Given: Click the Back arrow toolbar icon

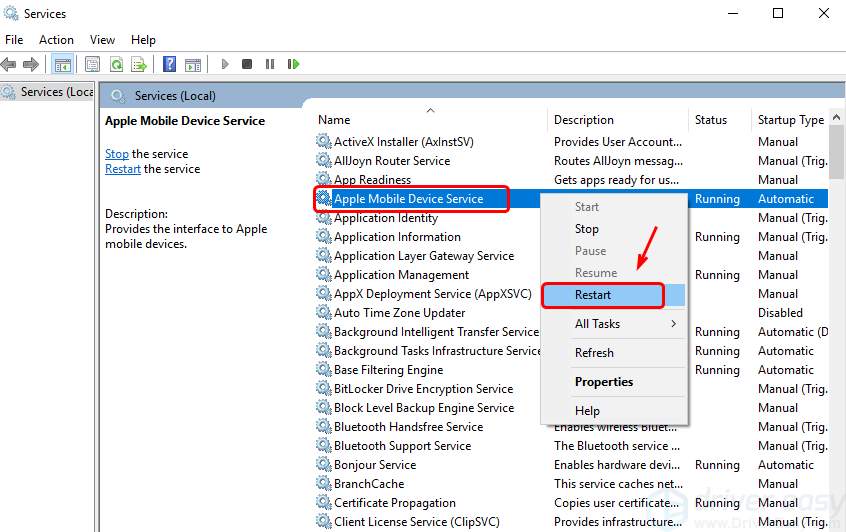Looking at the screenshot, I should coord(9,65).
